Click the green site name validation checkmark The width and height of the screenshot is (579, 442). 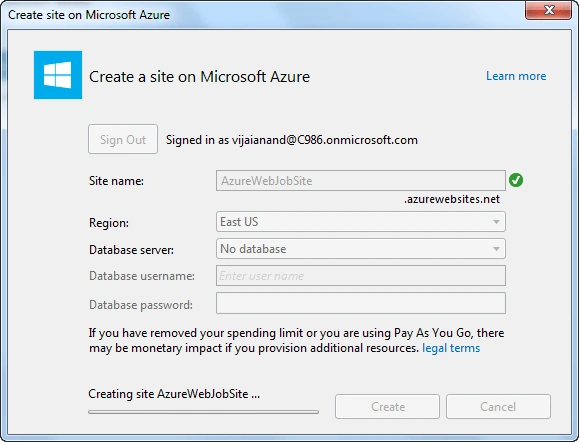coord(515,180)
